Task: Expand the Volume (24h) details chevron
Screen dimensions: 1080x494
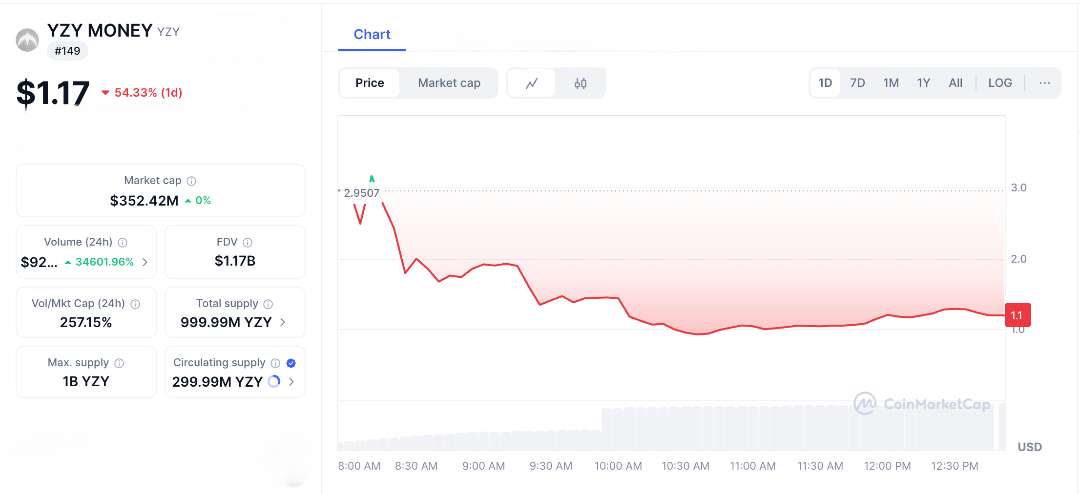Action: (x=145, y=262)
